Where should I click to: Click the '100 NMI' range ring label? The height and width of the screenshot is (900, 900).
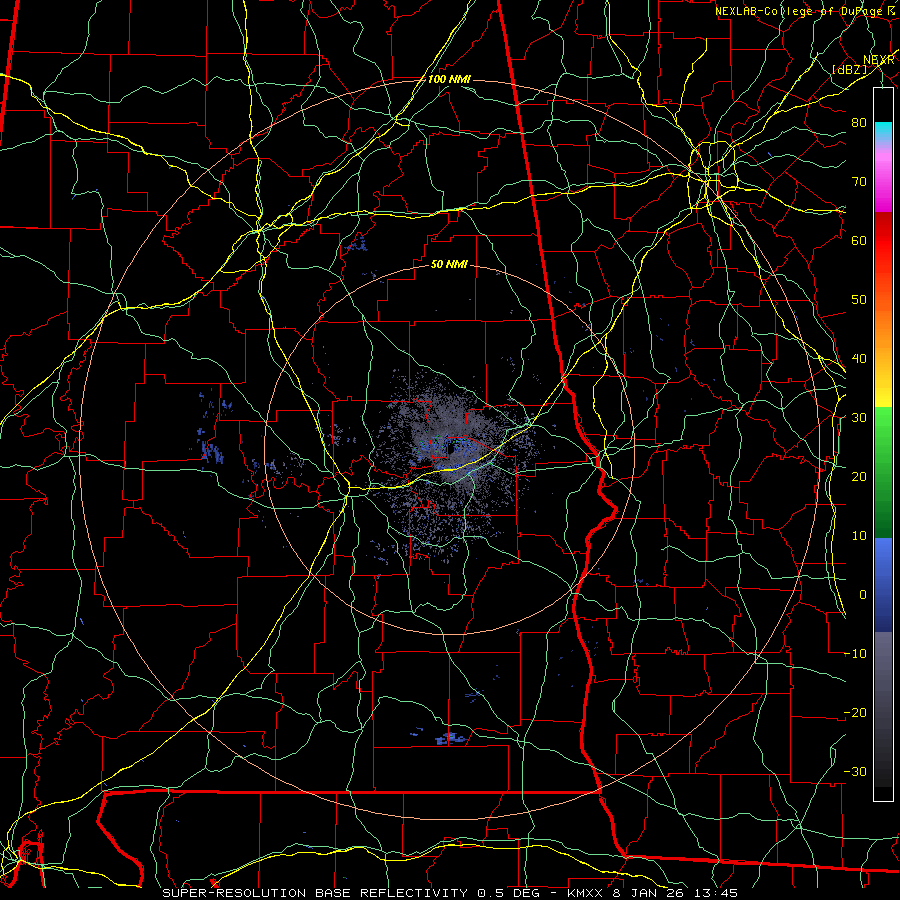[449, 79]
